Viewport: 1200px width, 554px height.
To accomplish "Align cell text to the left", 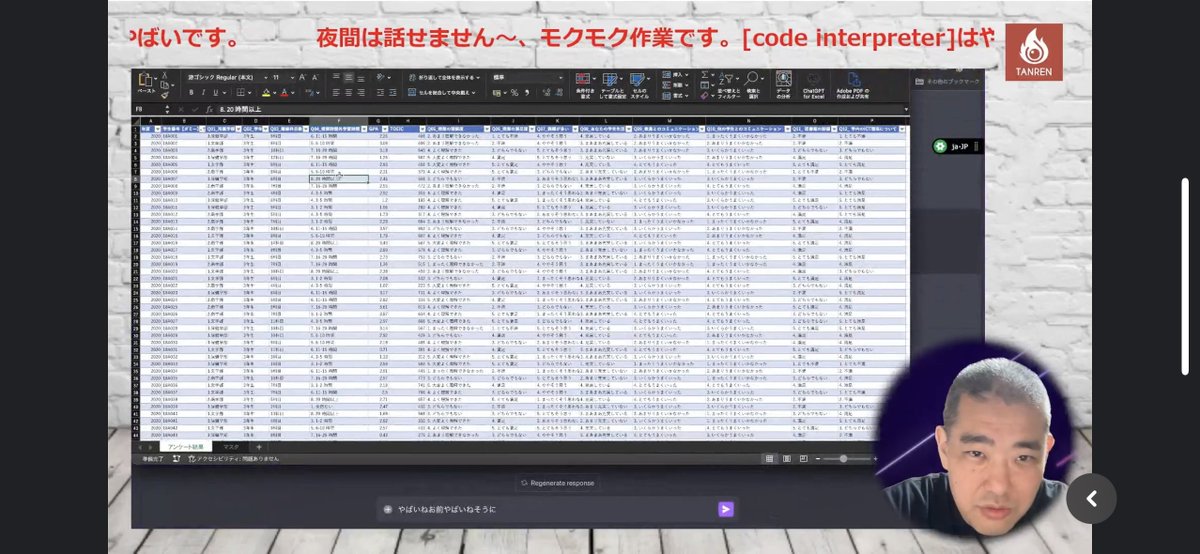I will [336, 92].
